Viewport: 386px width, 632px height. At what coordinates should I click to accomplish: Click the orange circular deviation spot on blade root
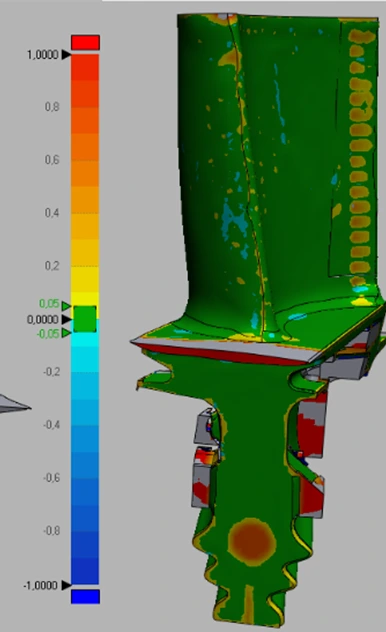(x=252, y=542)
